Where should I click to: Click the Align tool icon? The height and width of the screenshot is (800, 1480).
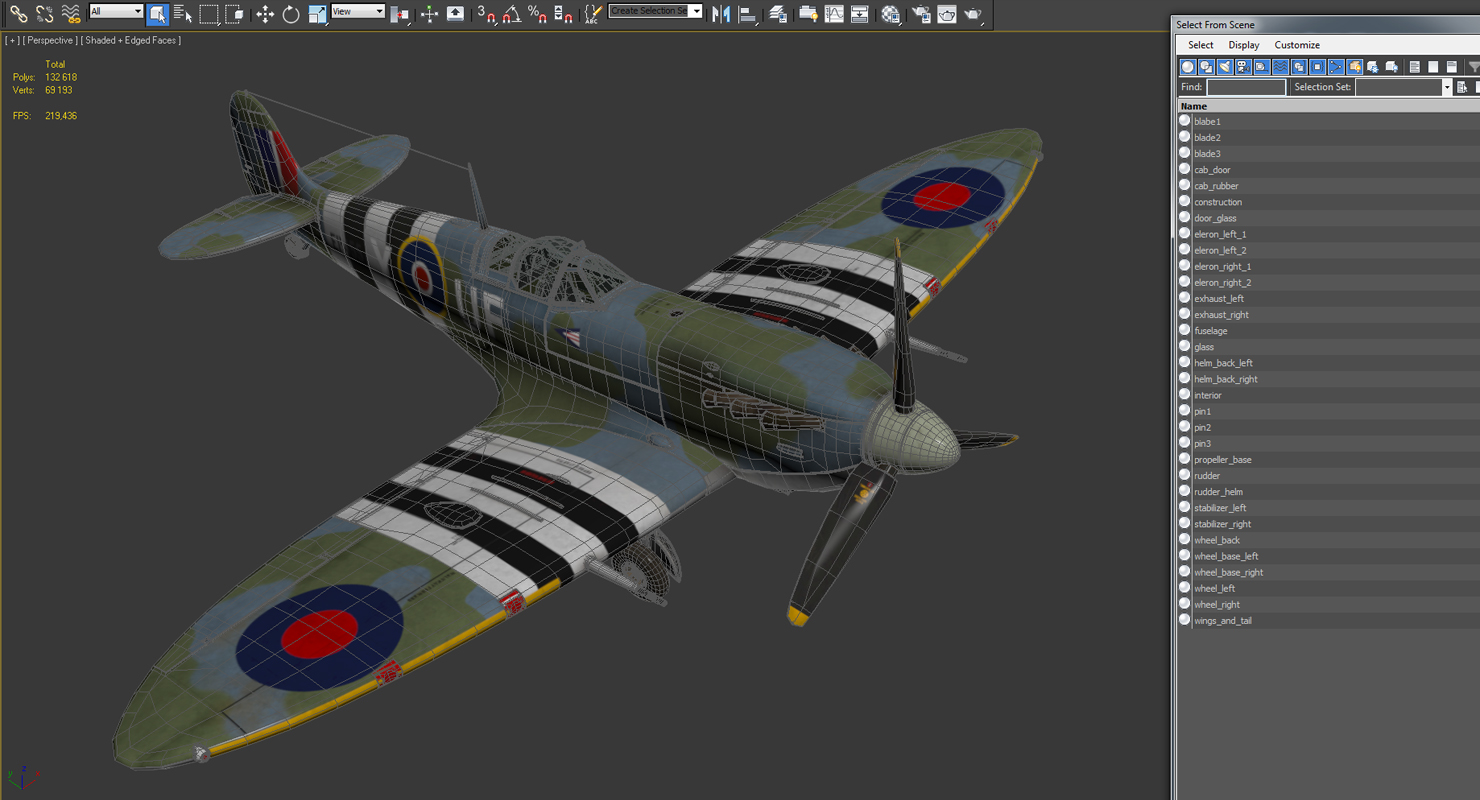coord(747,14)
